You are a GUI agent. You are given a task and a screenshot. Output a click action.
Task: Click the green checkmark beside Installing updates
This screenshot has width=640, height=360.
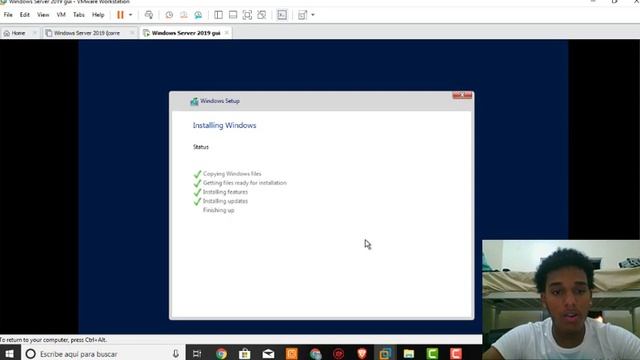pyautogui.click(x=198, y=201)
